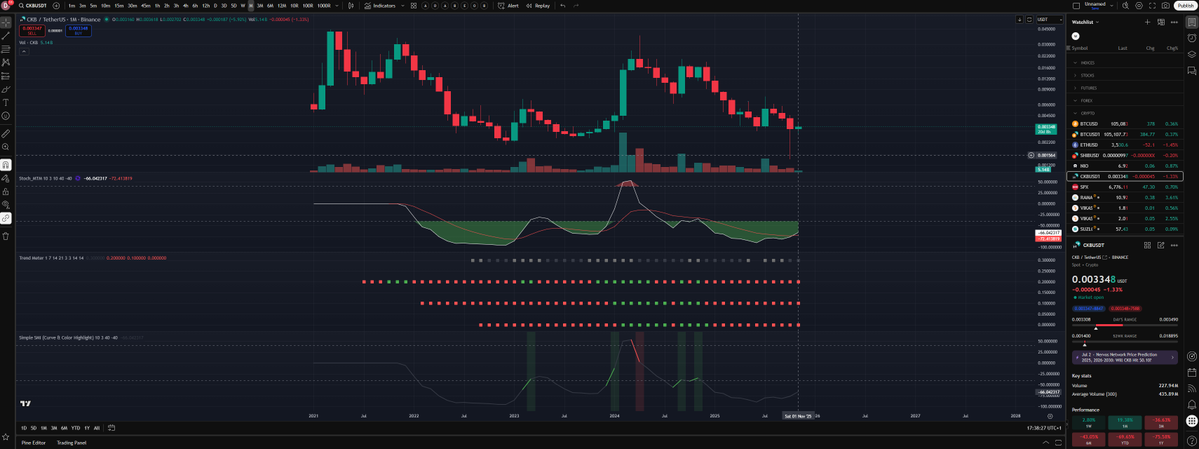This screenshot has width=1199, height=449.
Task: Open chart settings in top toolbar
Action: click(x=1139, y=5)
